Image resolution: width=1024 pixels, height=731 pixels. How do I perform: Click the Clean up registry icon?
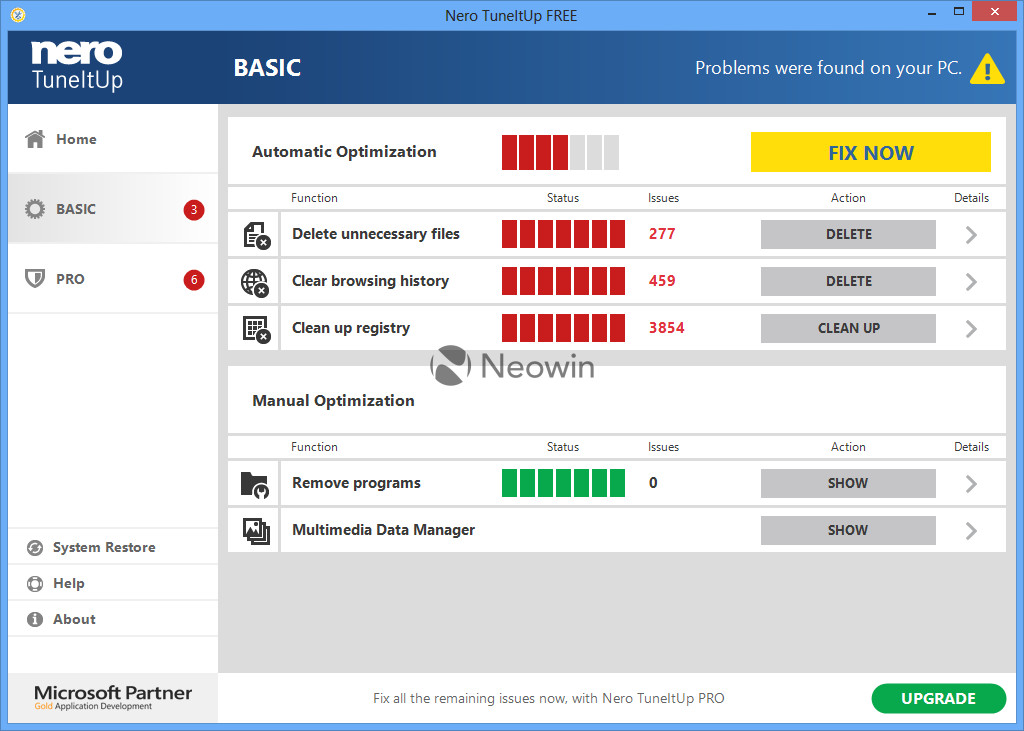pyautogui.click(x=257, y=329)
